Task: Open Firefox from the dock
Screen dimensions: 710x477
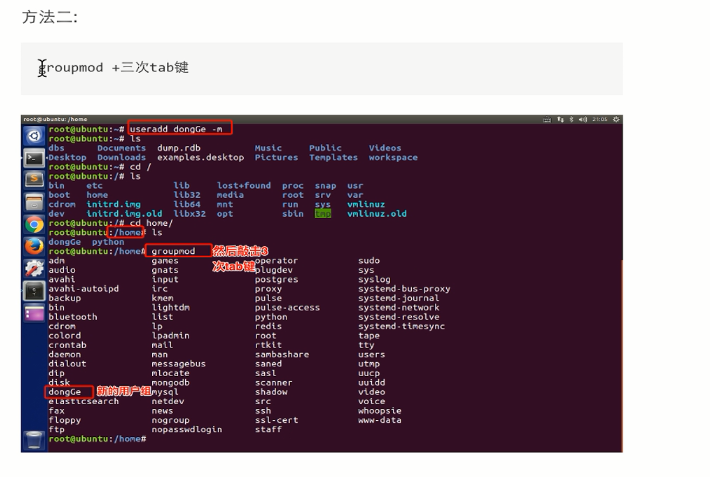Action: click(34, 246)
